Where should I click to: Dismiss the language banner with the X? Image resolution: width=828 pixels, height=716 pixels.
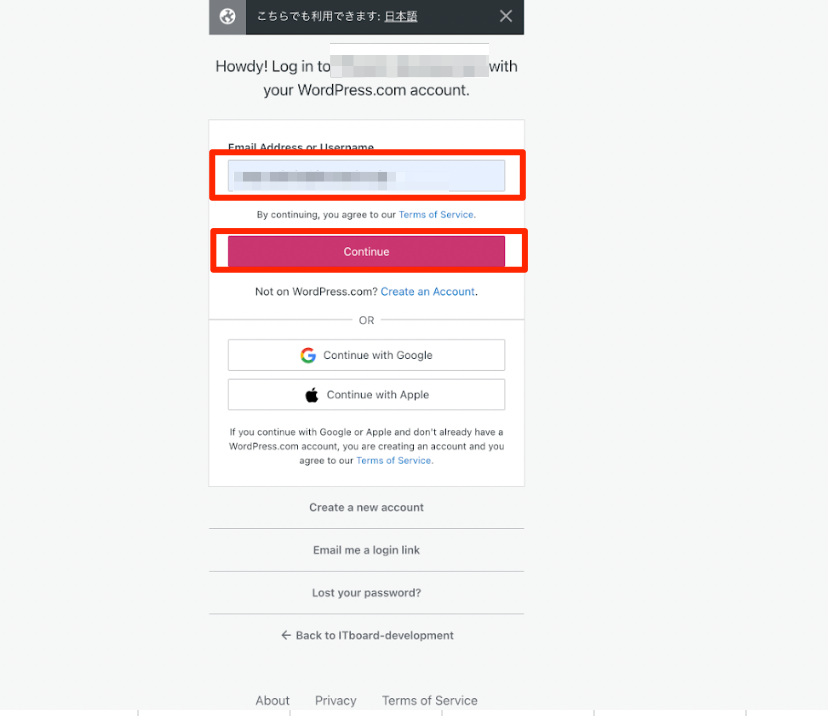point(506,16)
